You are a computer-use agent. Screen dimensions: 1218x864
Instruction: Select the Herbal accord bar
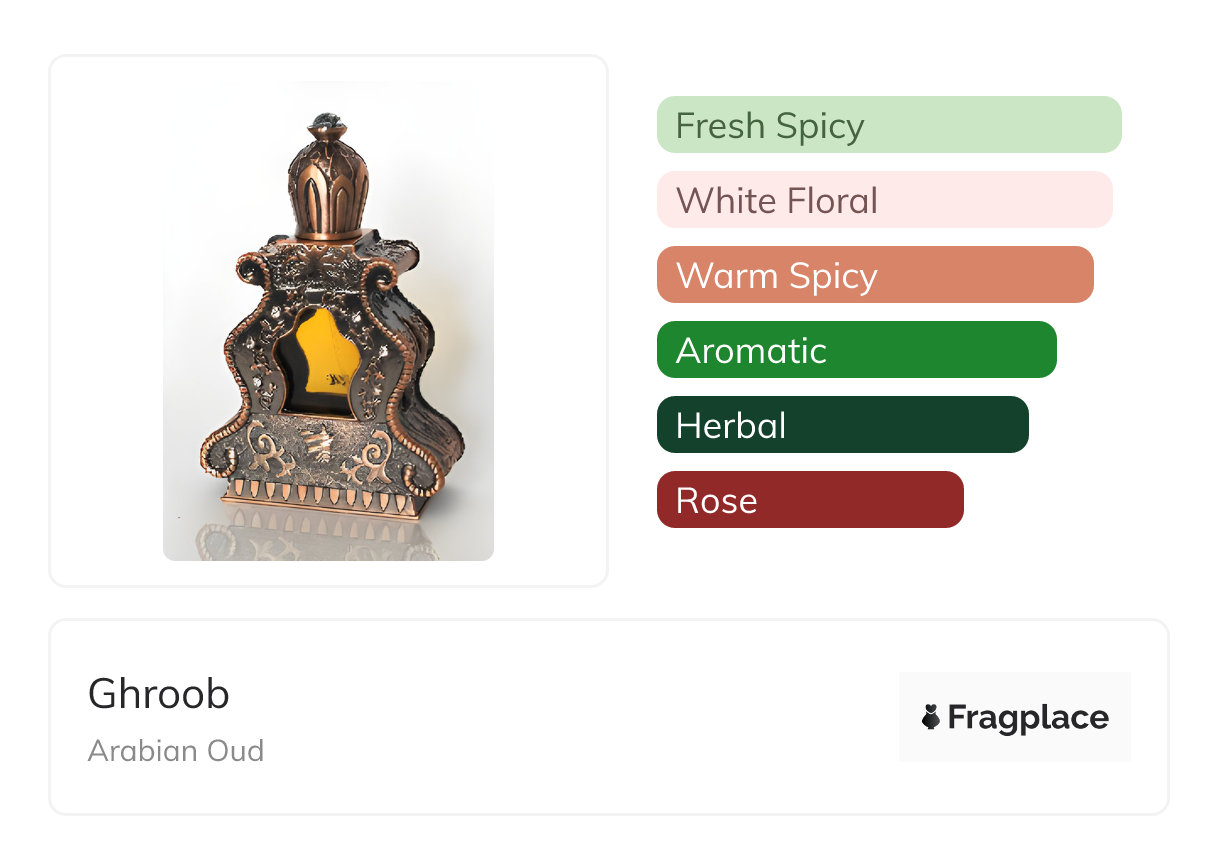pos(842,425)
